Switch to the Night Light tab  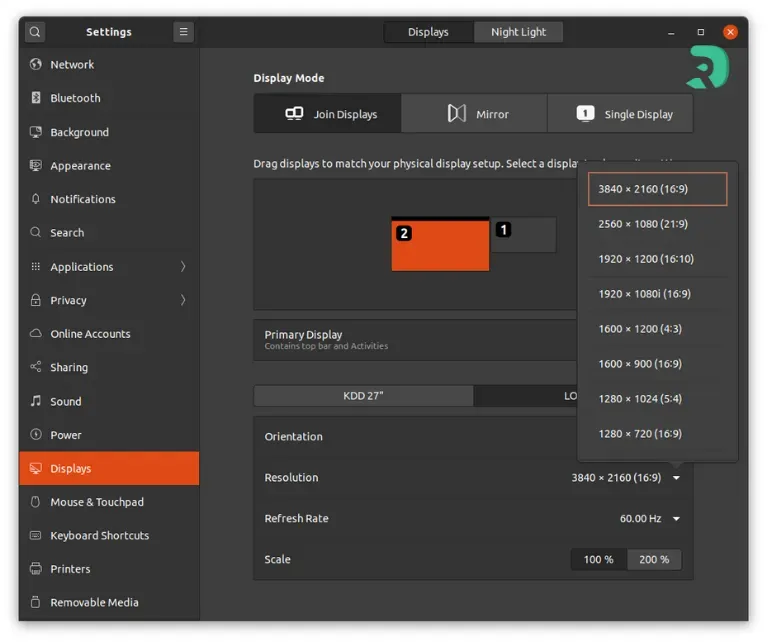coord(518,32)
